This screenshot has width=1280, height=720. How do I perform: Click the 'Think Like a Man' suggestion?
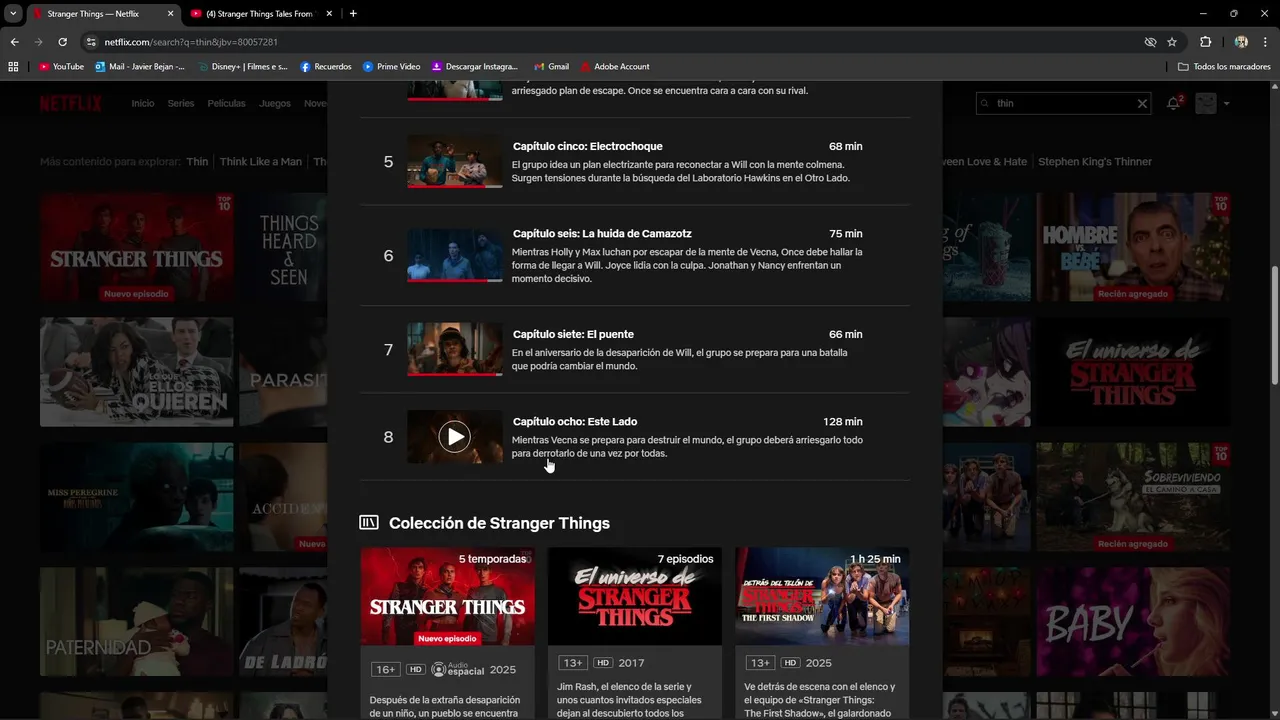coord(260,161)
